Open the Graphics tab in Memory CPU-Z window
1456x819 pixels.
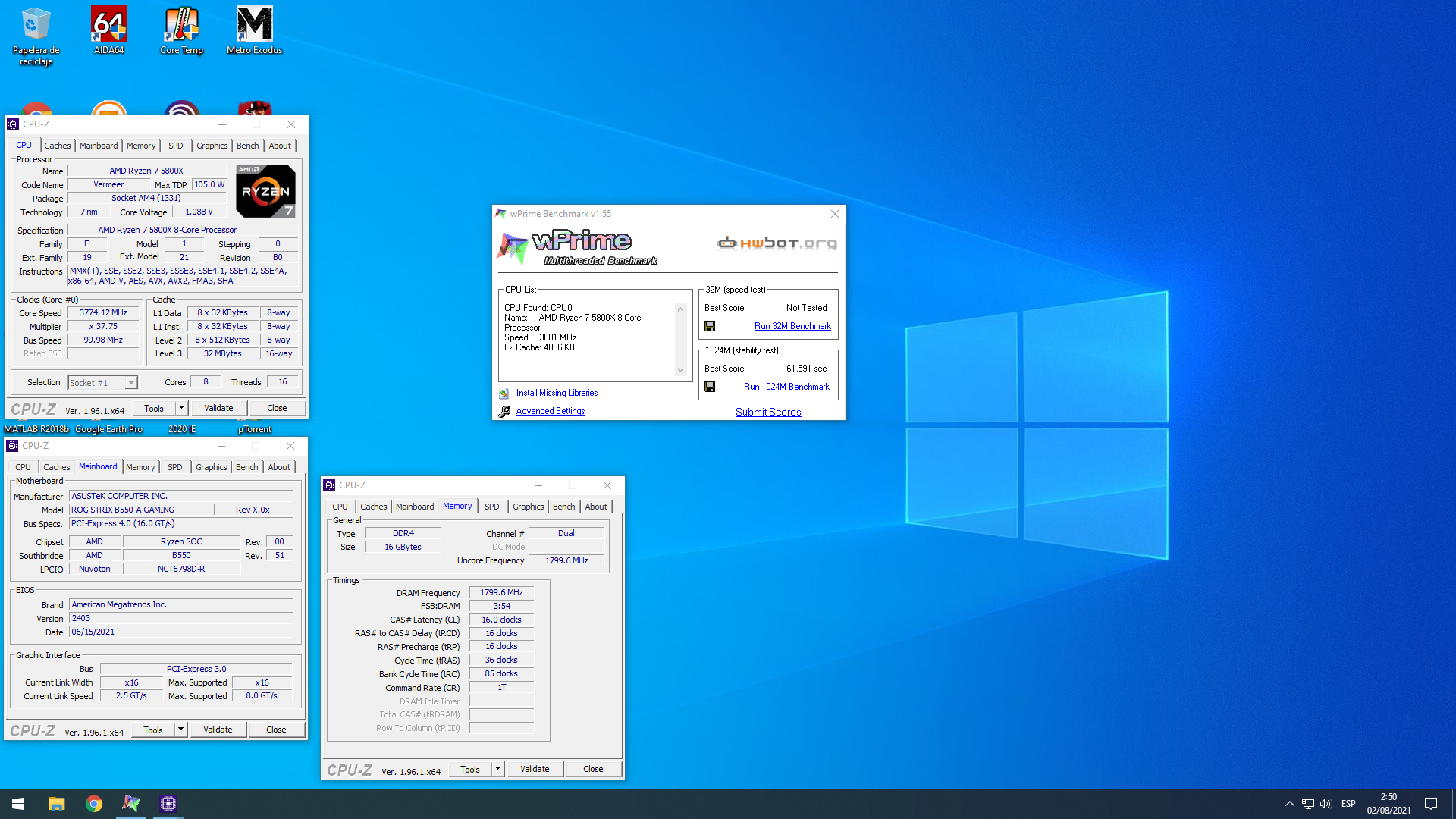click(528, 507)
